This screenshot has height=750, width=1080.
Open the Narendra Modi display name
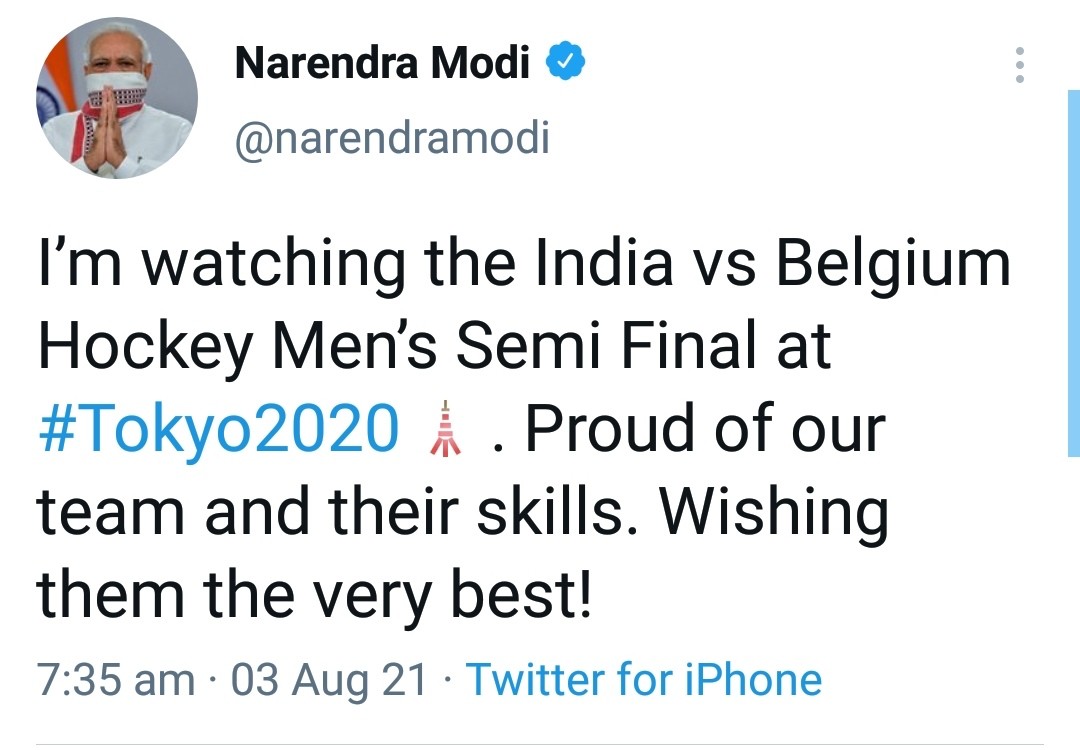[x=382, y=64]
